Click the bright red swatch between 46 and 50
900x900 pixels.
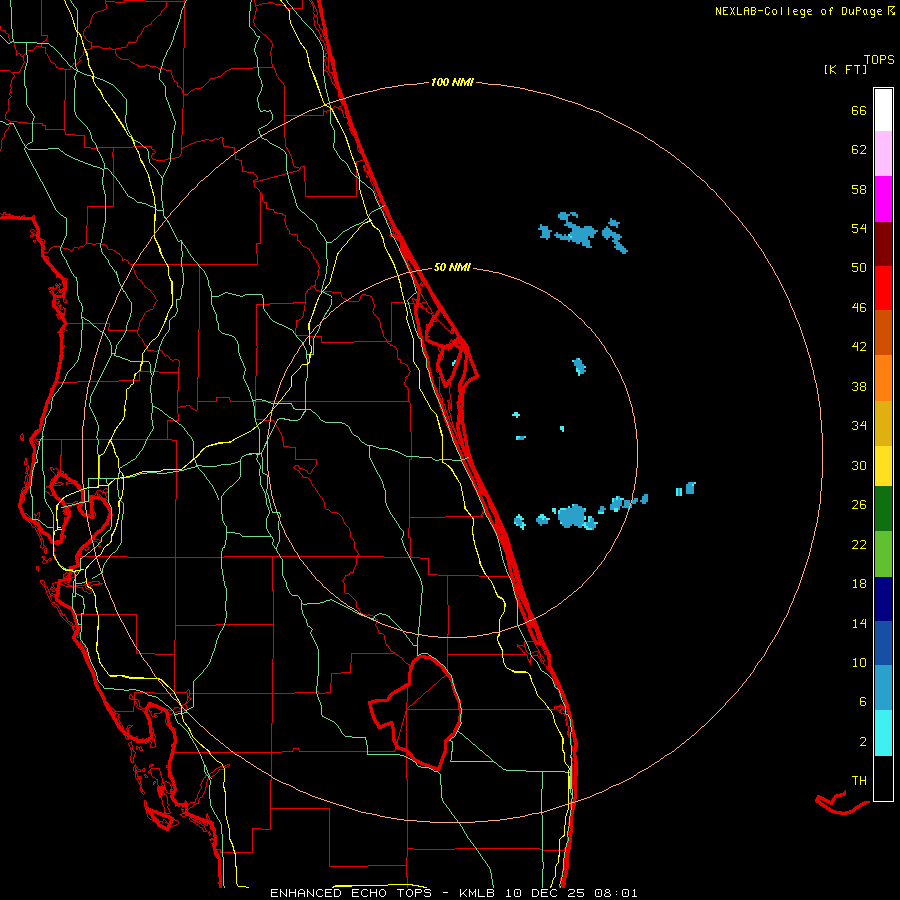pyautogui.click(x=883, y=288)
